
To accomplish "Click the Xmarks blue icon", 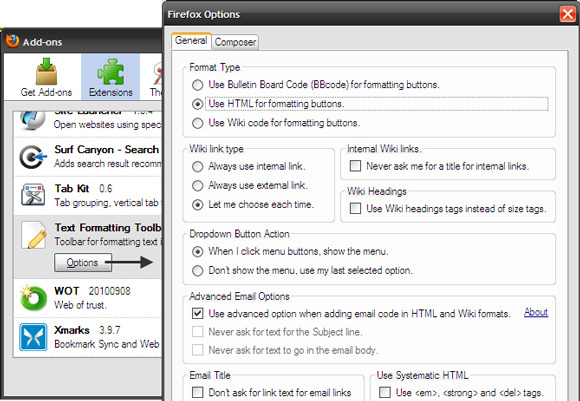I will tap(33, 337).
